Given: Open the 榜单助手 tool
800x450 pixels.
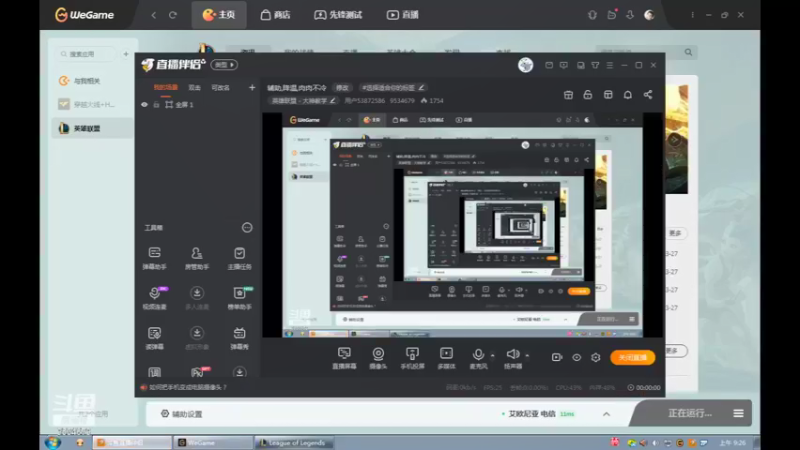Looking at the screenshot, I should pyautogui.click(x=239, y=298).
